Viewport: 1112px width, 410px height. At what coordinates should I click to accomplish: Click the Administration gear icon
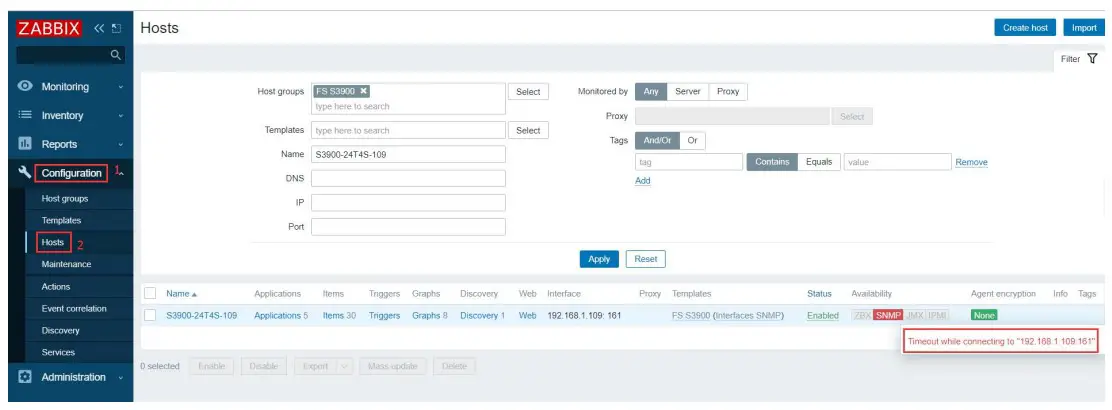[26, 377]
